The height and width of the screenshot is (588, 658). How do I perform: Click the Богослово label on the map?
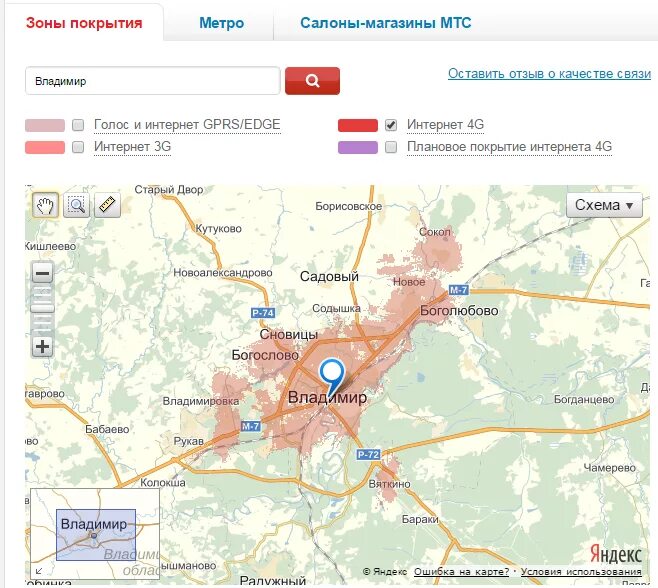265,355
